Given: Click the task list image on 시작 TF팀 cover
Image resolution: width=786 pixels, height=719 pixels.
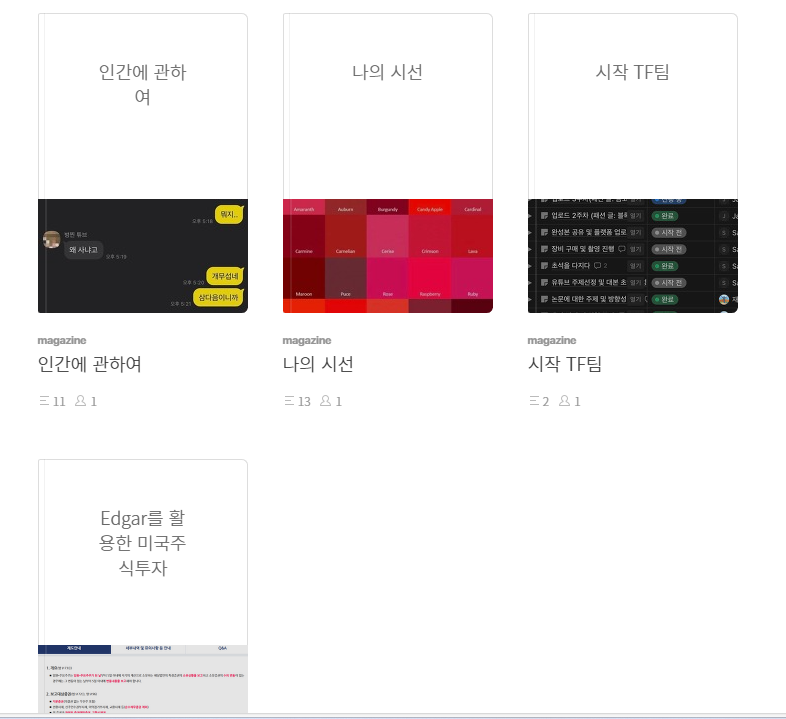Looking at the screenshot, I should click(633, 256).
